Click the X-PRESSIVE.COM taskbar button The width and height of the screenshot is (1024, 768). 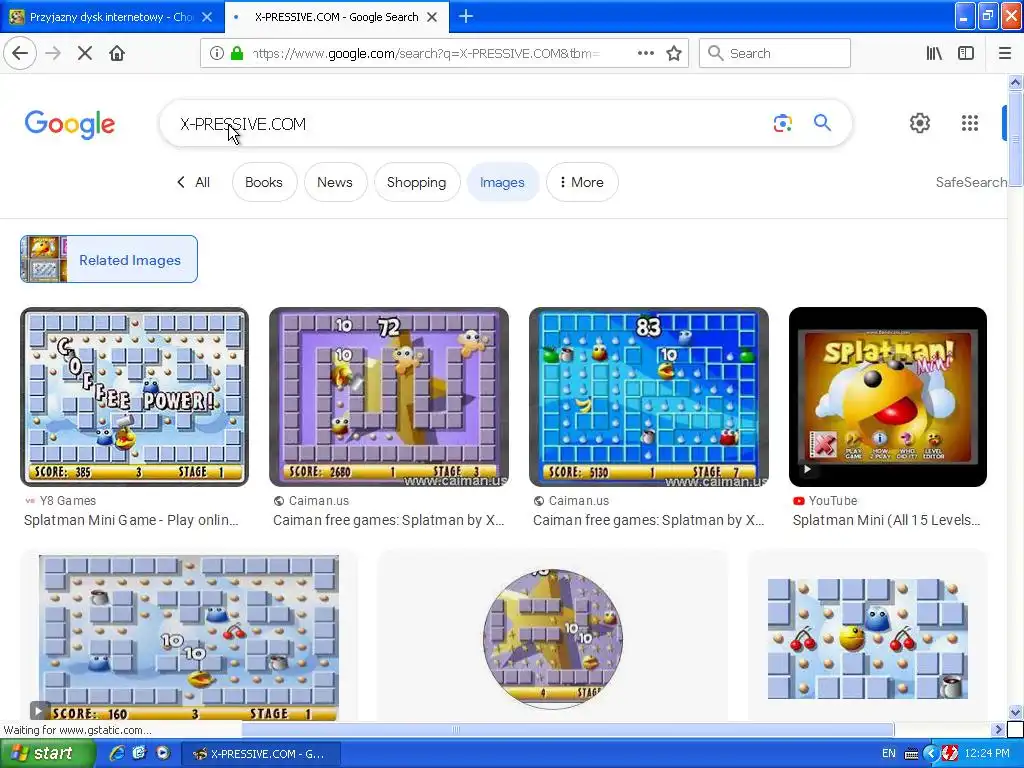pyautogui.click(x=260, y=754)
